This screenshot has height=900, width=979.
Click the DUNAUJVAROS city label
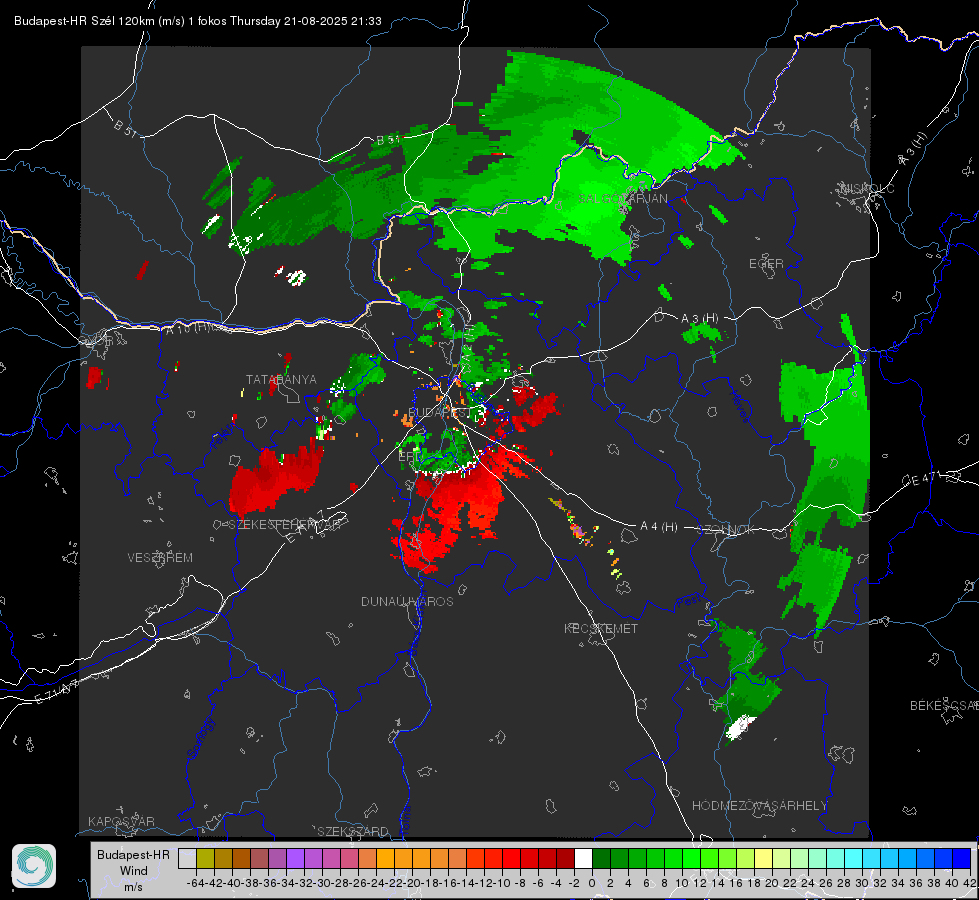[x=407, y=601]
